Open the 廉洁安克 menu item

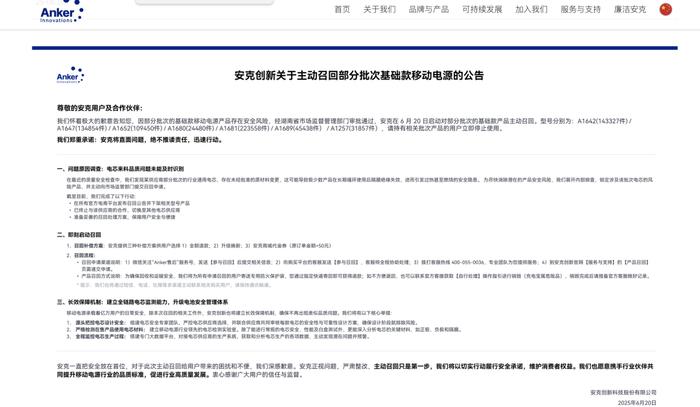click(630, 9)
